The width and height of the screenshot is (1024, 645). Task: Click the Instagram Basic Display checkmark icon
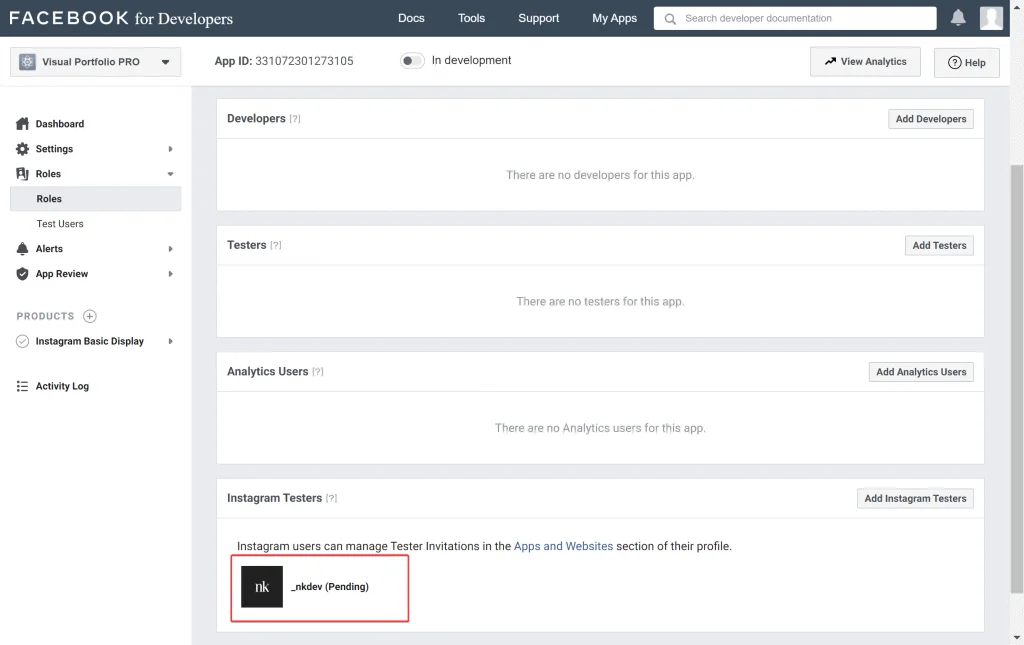point(22,341)
